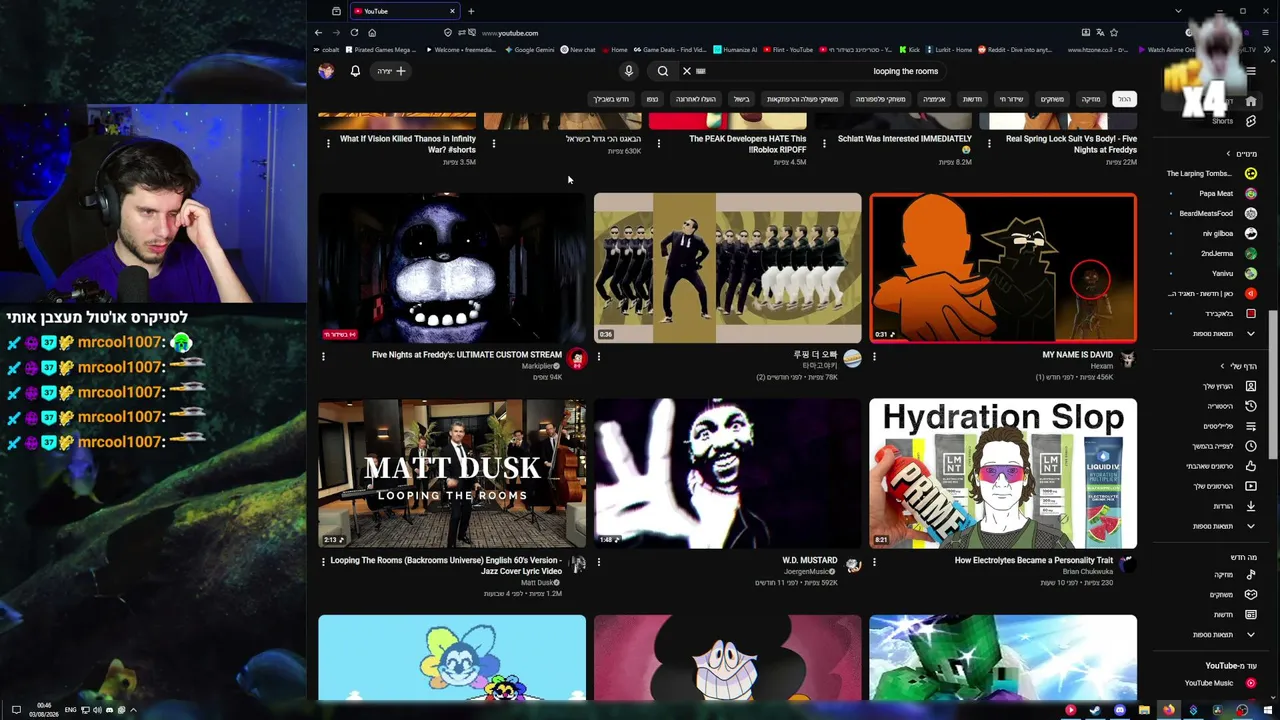Open the Shorts sidebar icon
Screen dimensions: 1280x720
1250,121
